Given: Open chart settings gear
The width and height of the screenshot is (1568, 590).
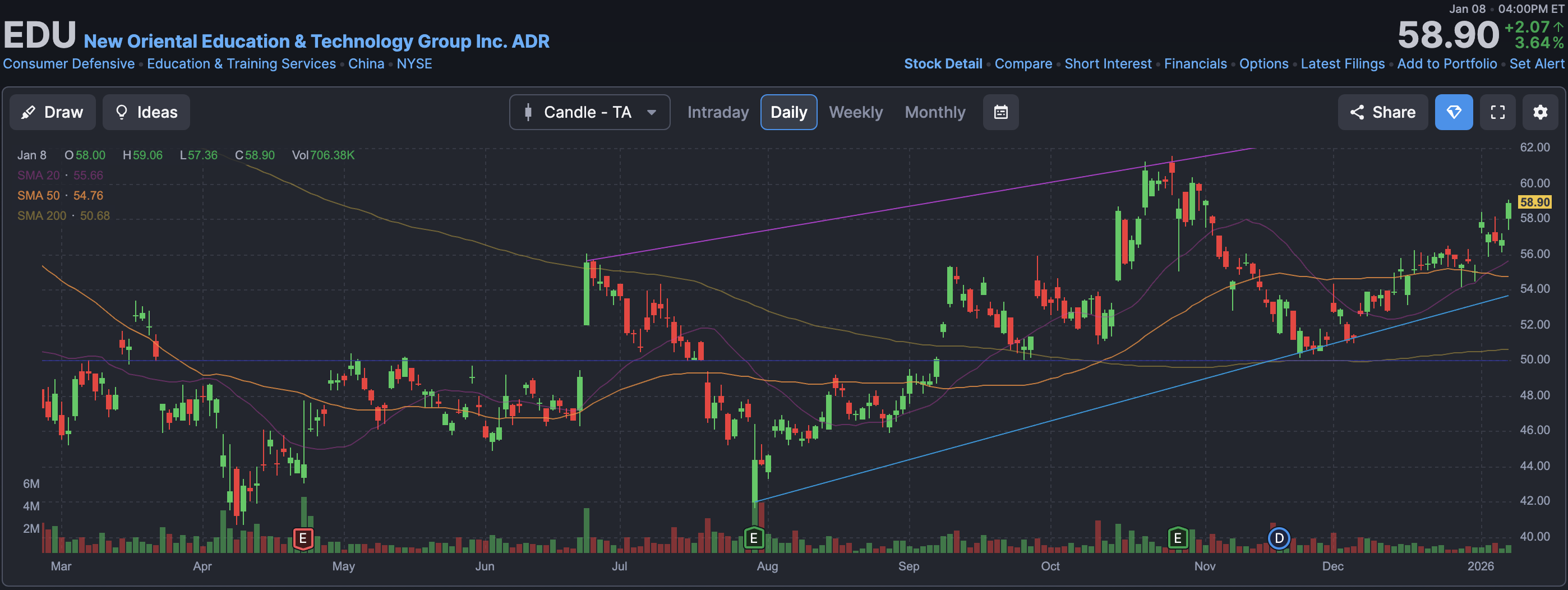Looking at the screenshot, I should click(x=1540, y=112).
